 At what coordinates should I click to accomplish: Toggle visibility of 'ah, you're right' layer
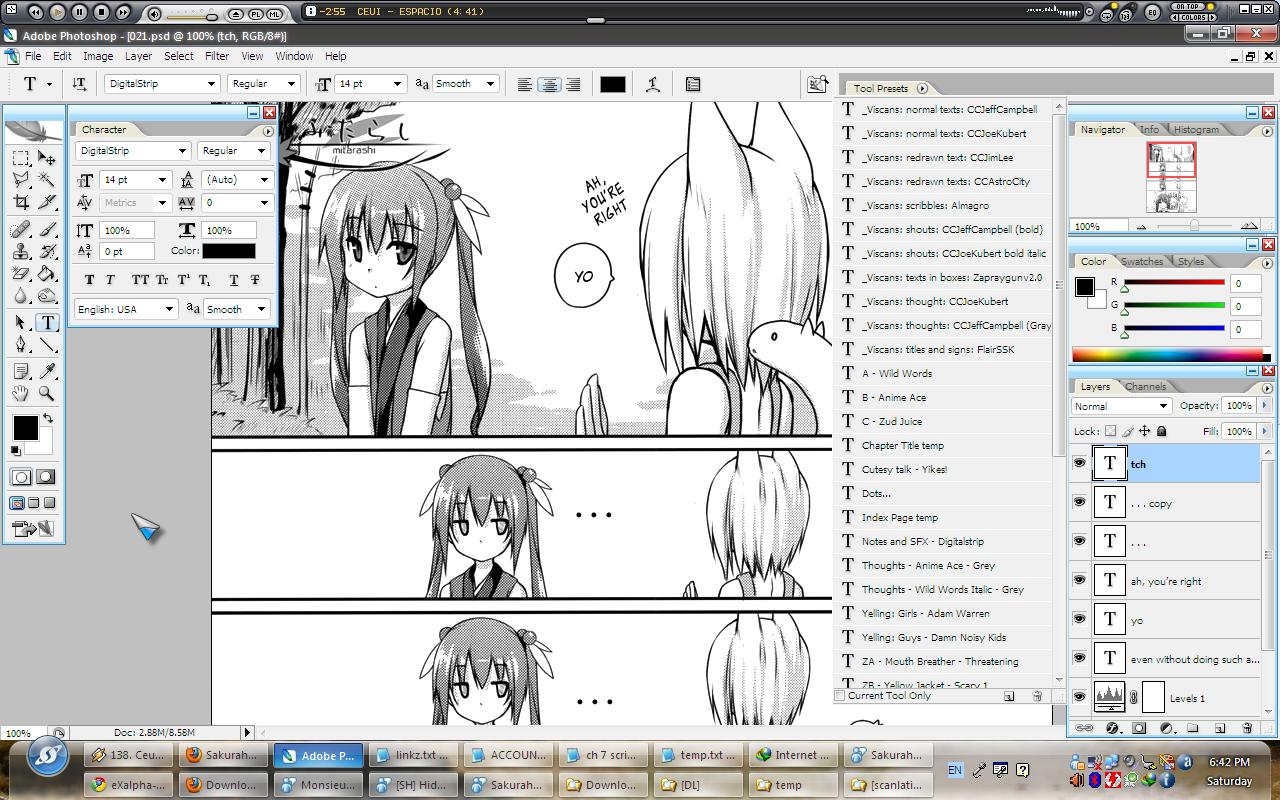1079,580
